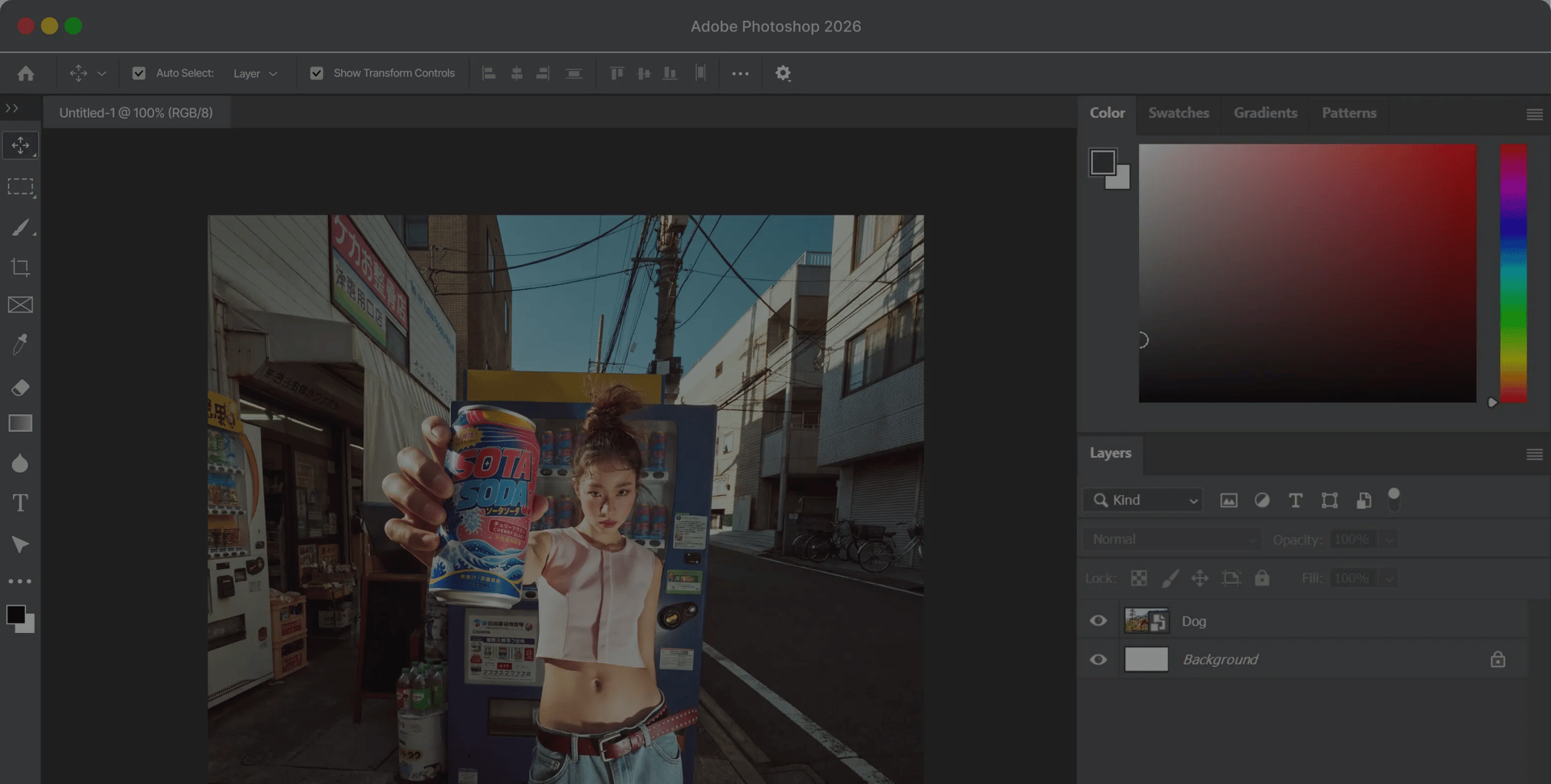Filter layers by smart objects icon

(x=1364, y=501)
